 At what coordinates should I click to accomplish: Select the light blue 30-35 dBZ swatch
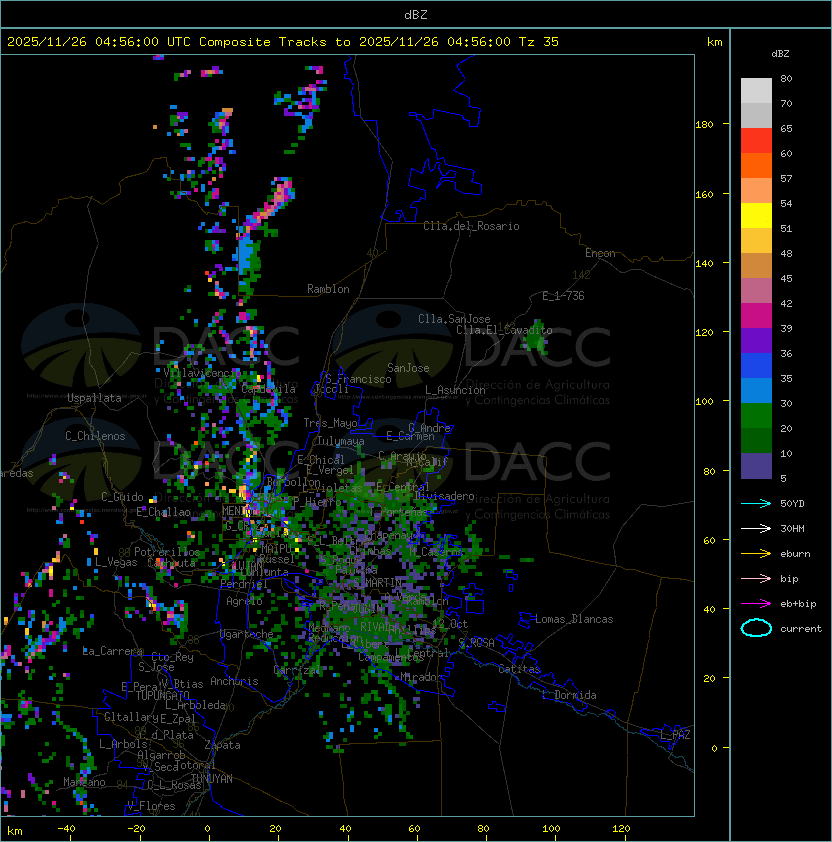click(756, 390)
